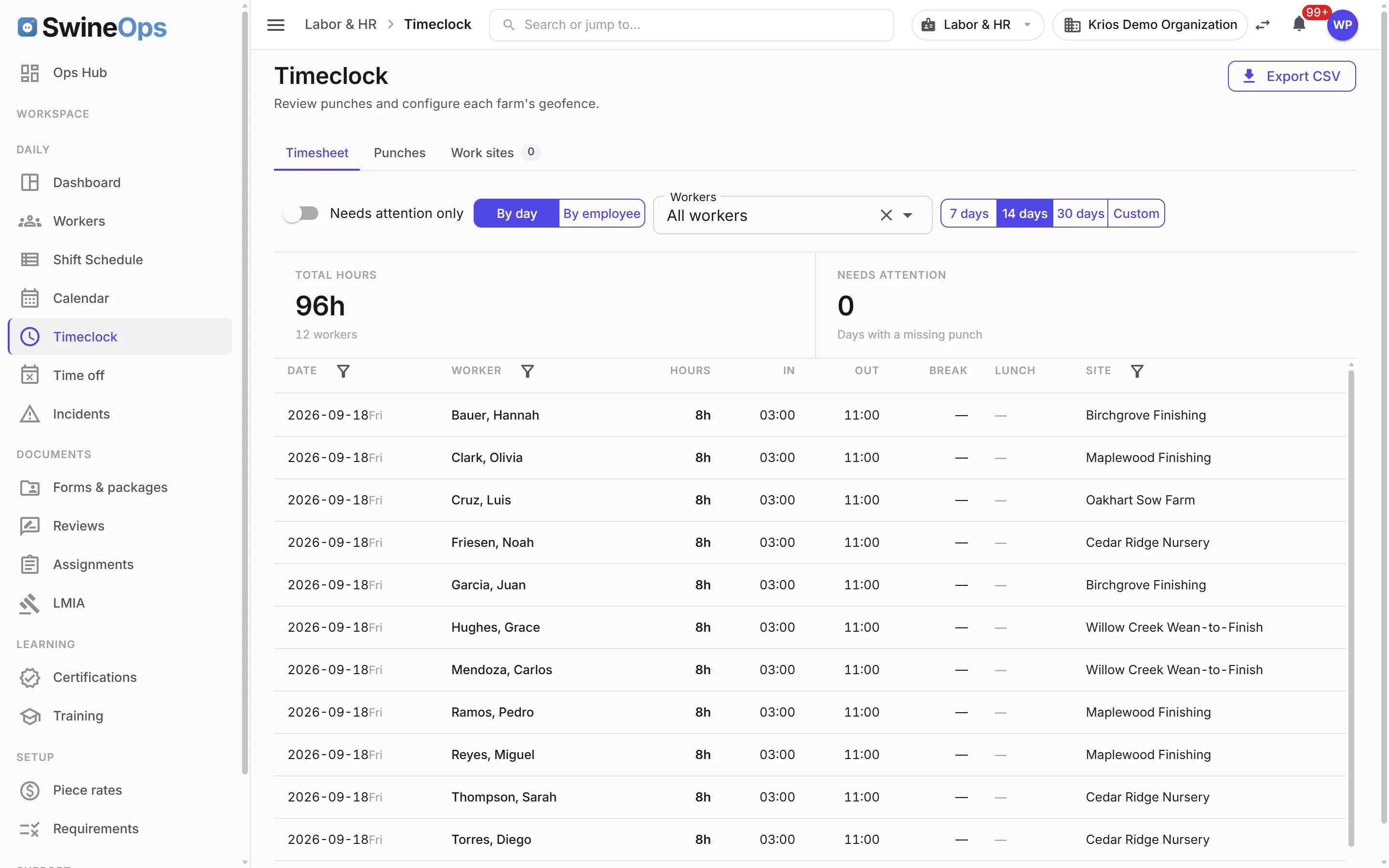This screenshot has width=1389, height=868.
Task: Filter the Worker column
Action: point(527,371)
